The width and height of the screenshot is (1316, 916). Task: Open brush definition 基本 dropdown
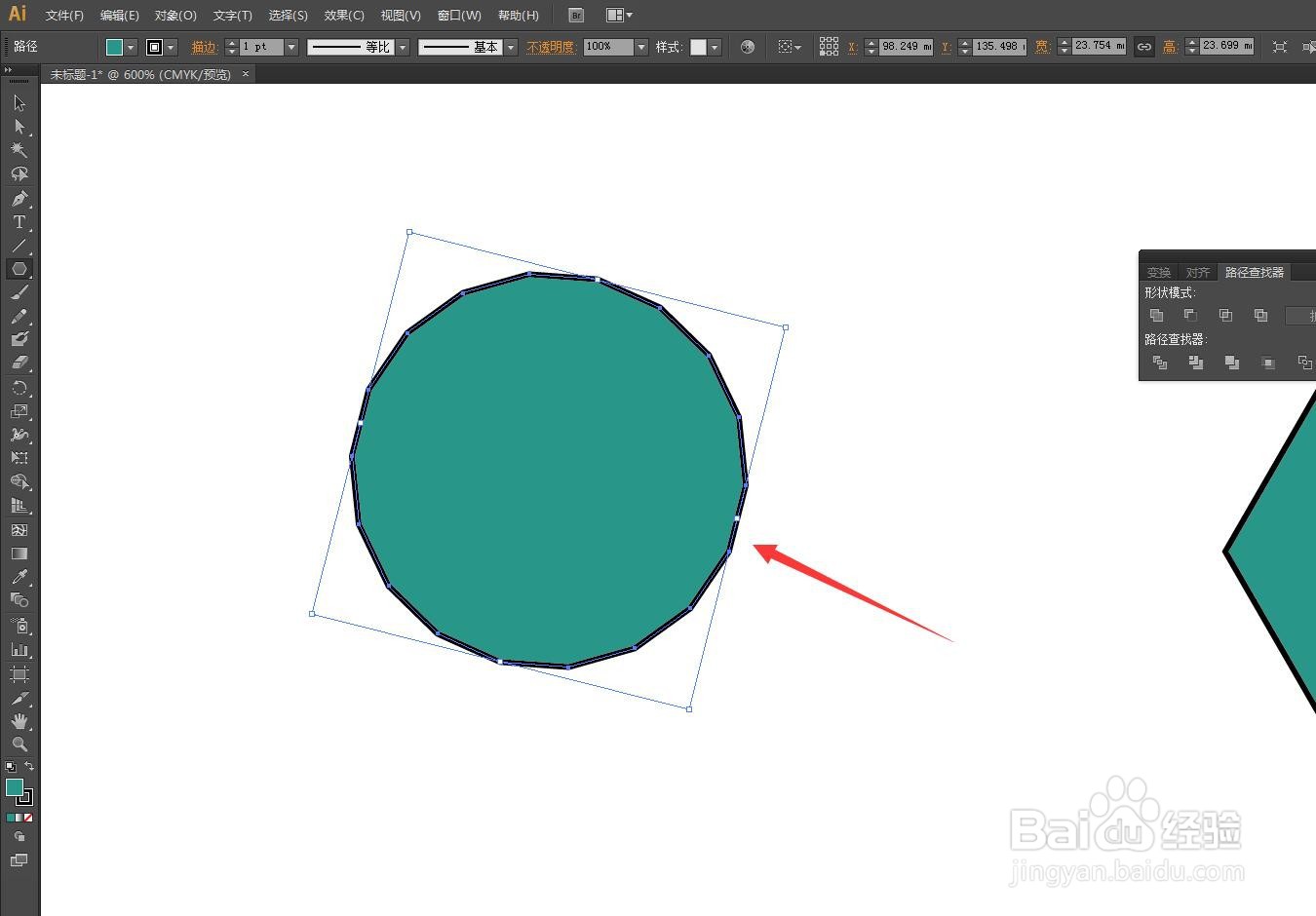tap(511, 47)
